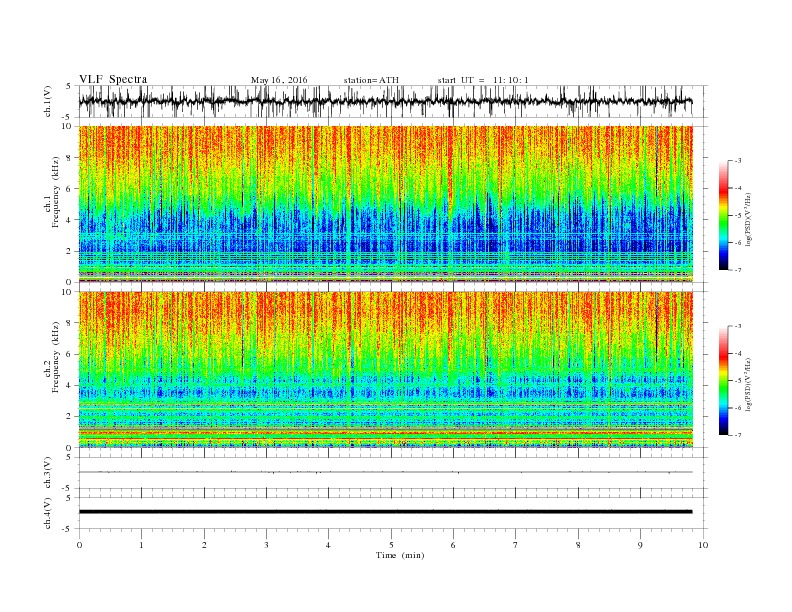Click the "9" tick on time axis
The width and height of the screenshot is (792, 612).
click(640, 545)
